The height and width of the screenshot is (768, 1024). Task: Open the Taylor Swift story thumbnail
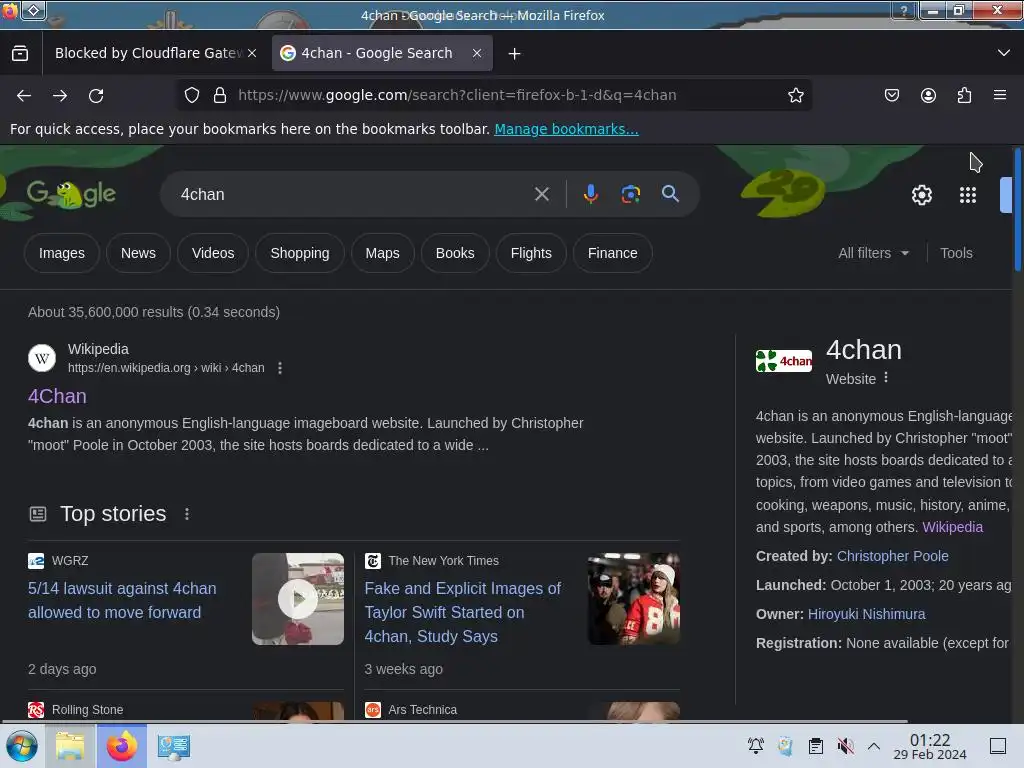(633, 599)
